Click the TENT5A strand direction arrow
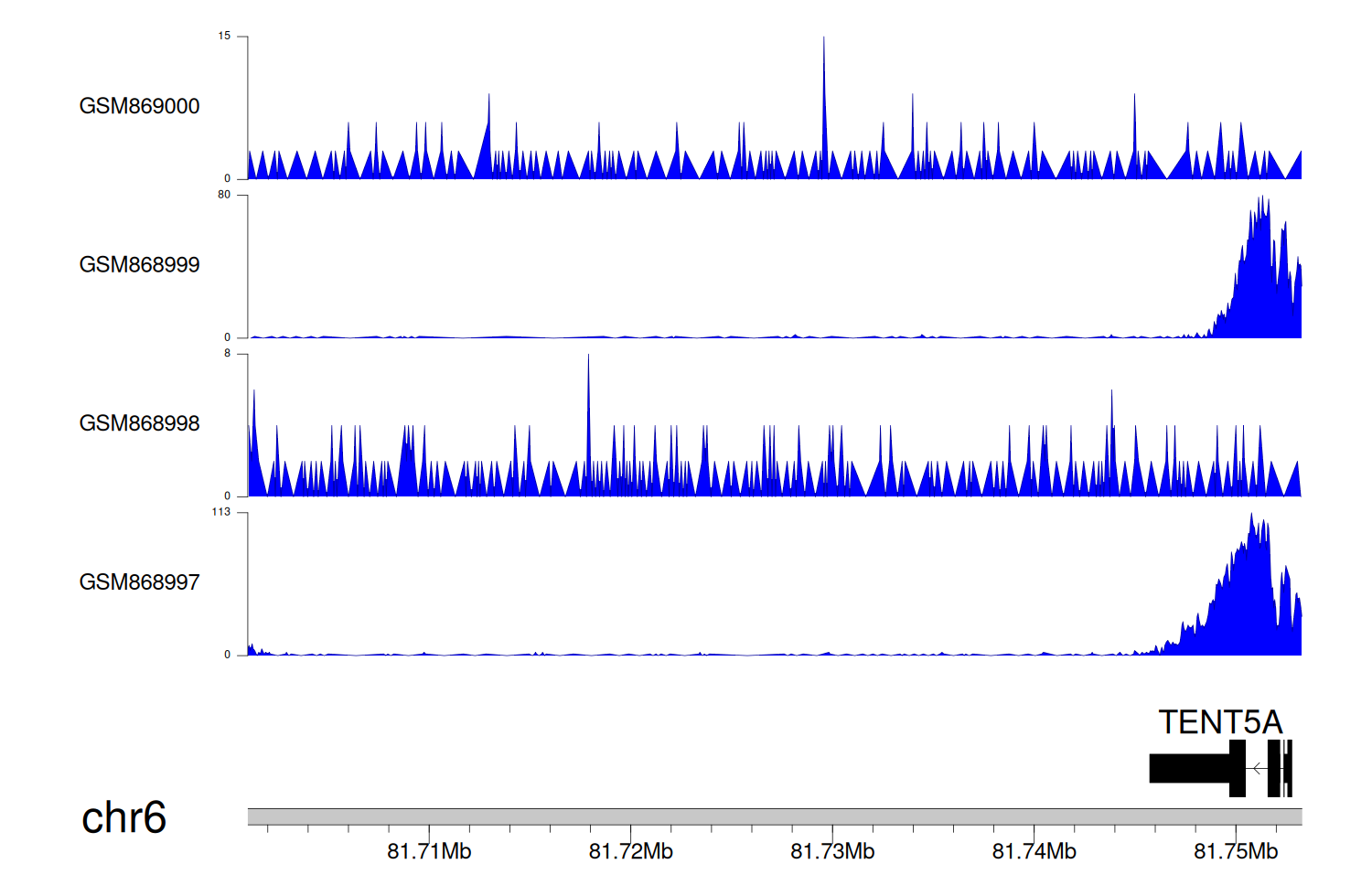Image resolution: width=1372 pixels, height=896 pixels. pyautogui.click(x=1258, y=769)
